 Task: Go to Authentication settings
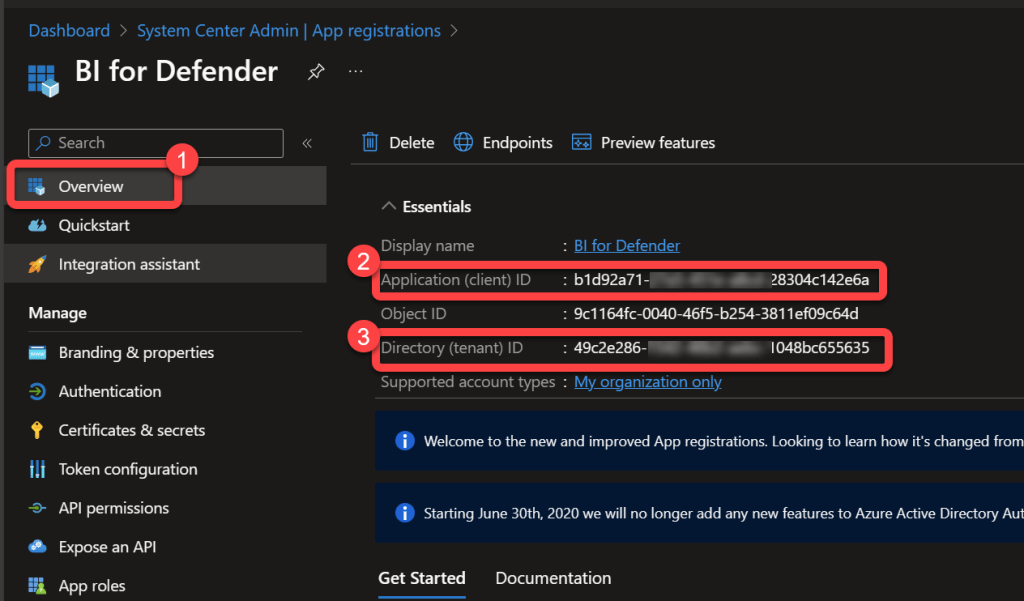pyautogui.click(x=109, y=392)
